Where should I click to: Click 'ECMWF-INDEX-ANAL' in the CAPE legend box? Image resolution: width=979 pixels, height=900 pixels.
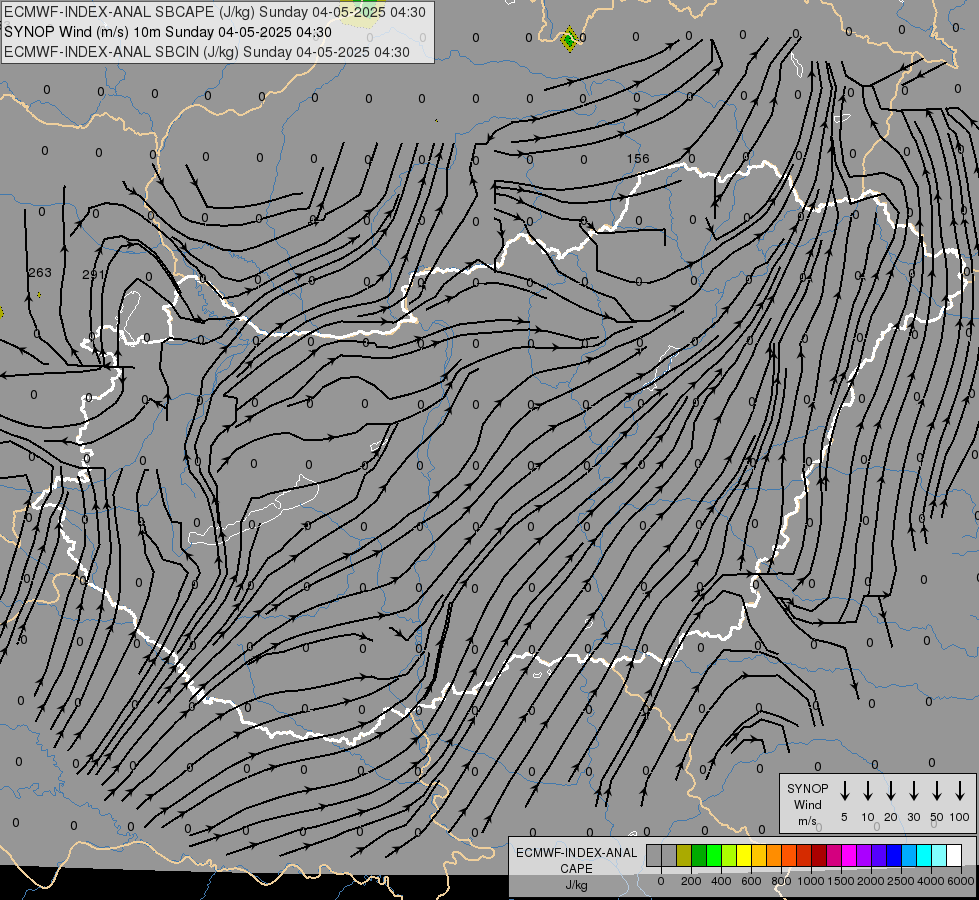pos(576,853)
